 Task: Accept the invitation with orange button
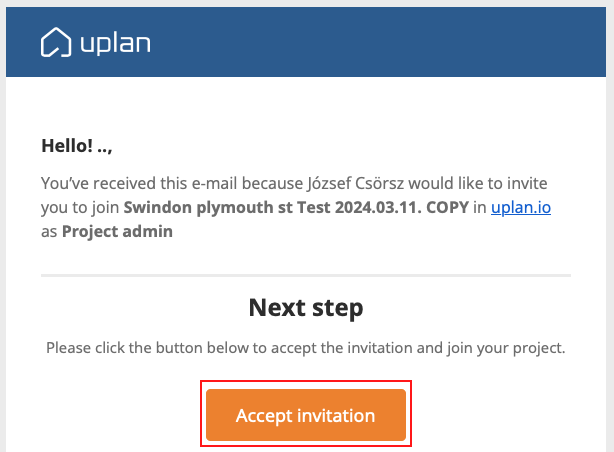pyautogui.click(x=306, y=415)
